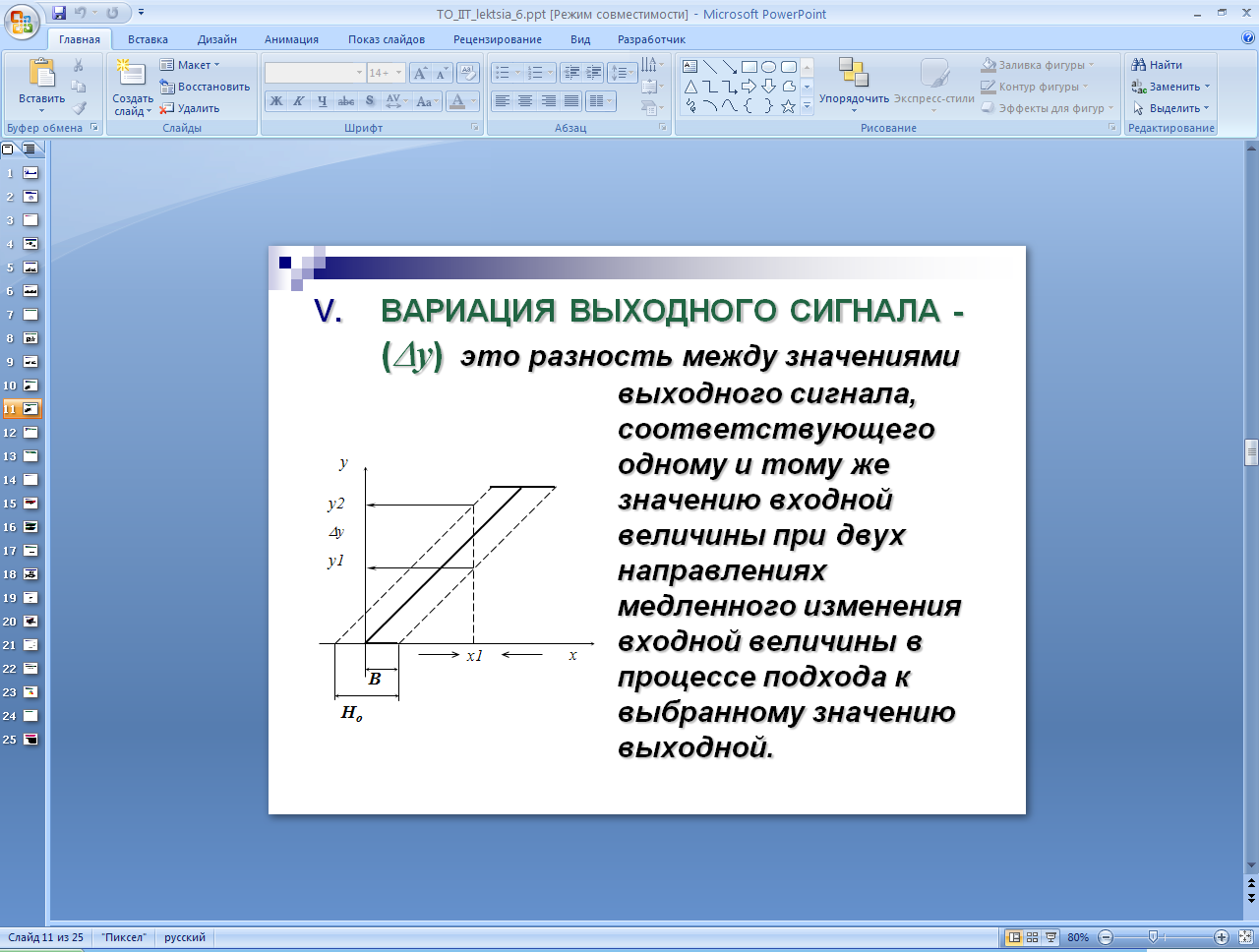Toggle strikethrough abc formatting
1259x952 pixels.
[346, 101]
